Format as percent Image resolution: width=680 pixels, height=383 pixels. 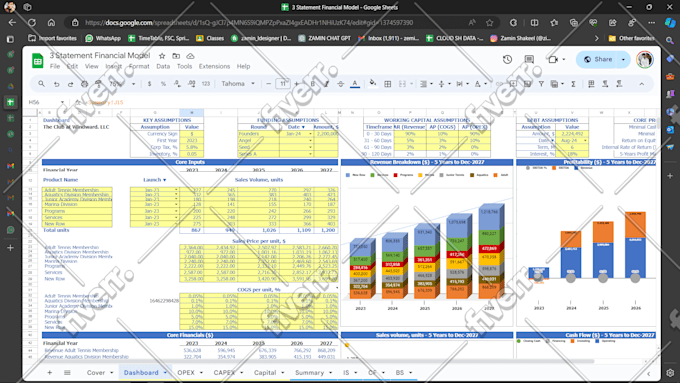(163, 84)
